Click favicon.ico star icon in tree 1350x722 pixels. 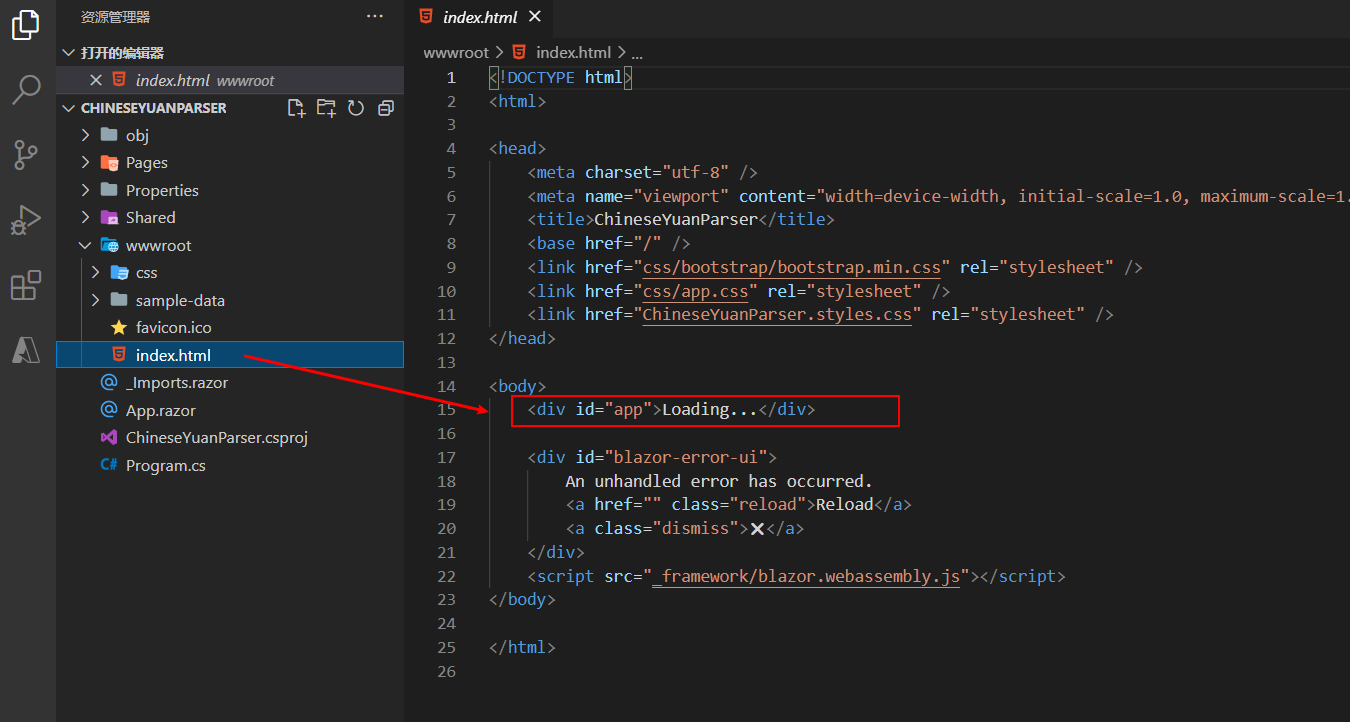click(x=119, y=327)
